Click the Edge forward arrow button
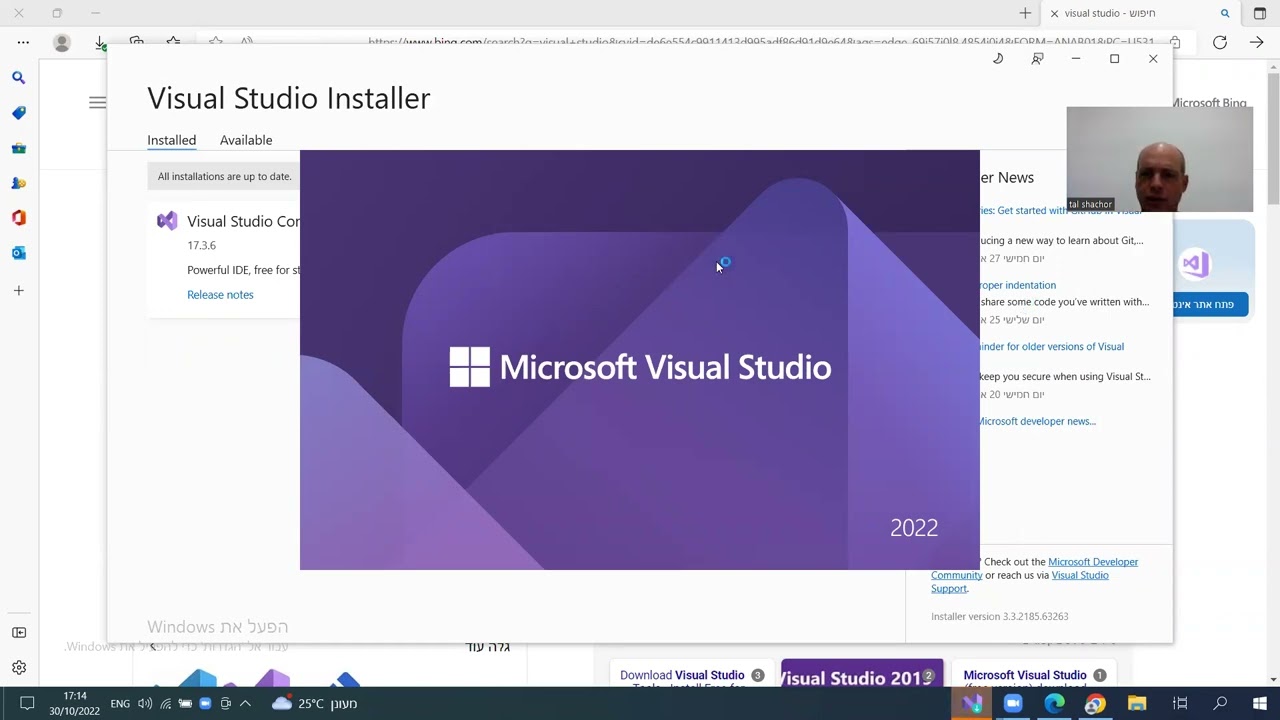Image resolution: width=1280 pixels, height=720 pixels. click(1257, 43)
